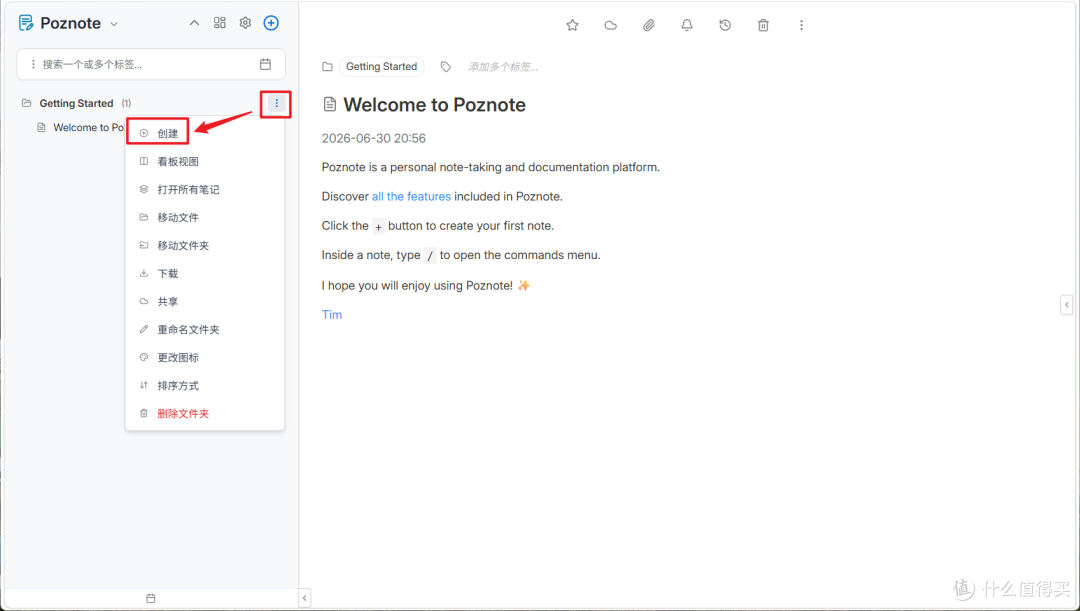Screen dimensions: 1080x611
Task: Open the Getting Started folder three-dot menu
Action: coord(276,103)
